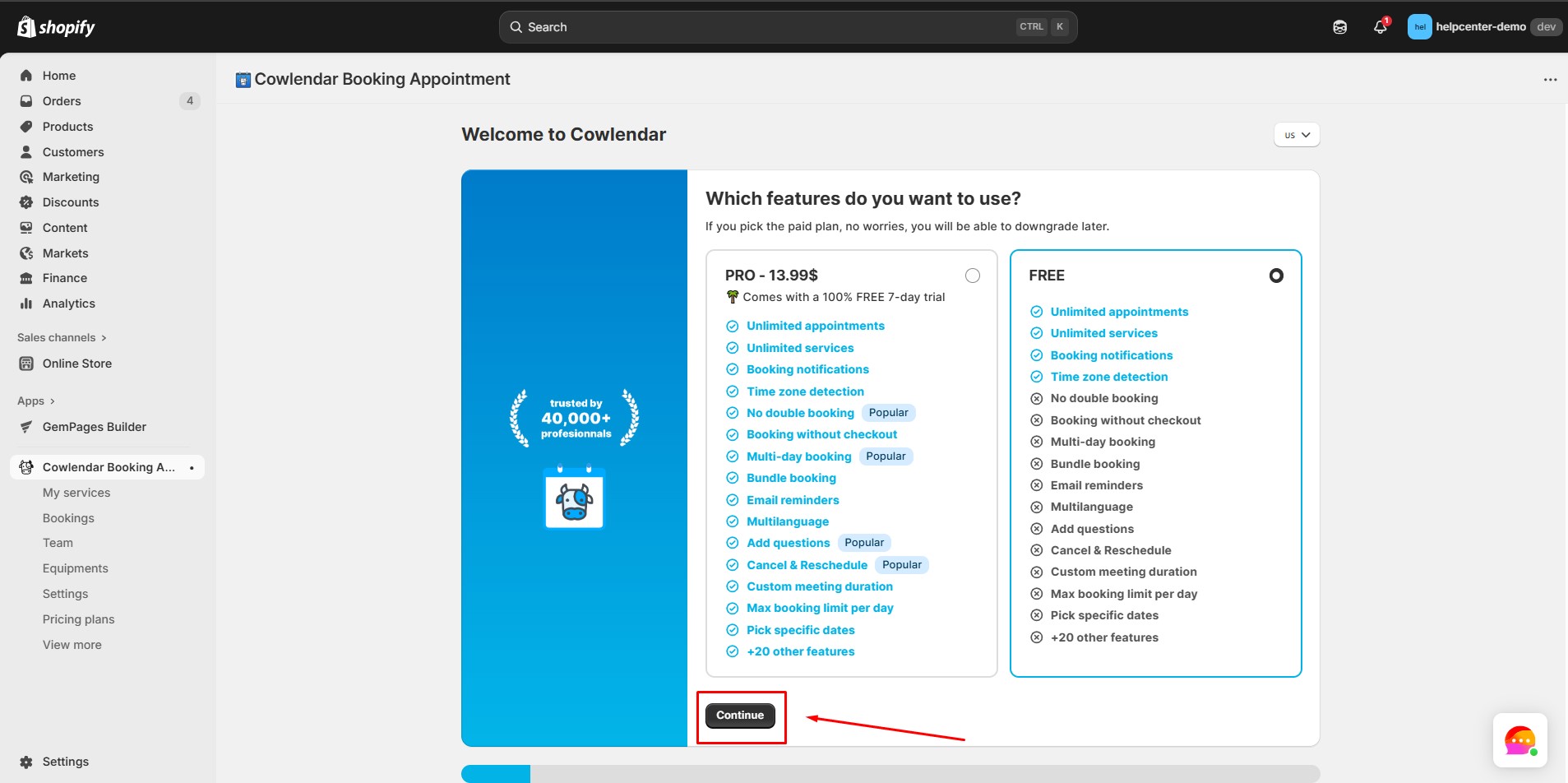Open Bookings in Cowlendar menu

click(68, 518)
